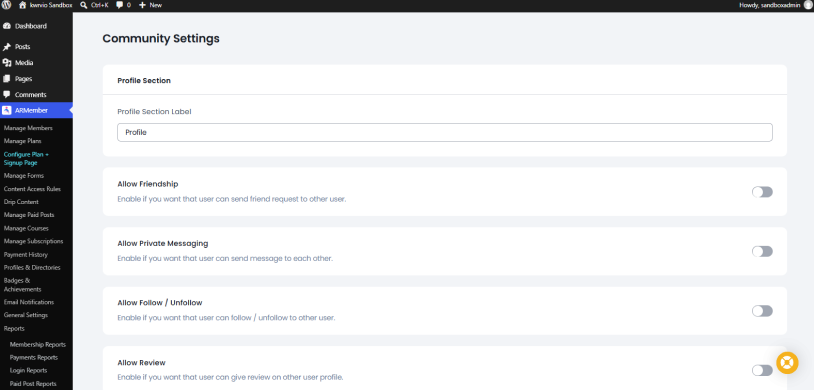The image size is (814, 390).
Task: Click the plus New icon
Action: pyautogui.click(x=142, y=5)
